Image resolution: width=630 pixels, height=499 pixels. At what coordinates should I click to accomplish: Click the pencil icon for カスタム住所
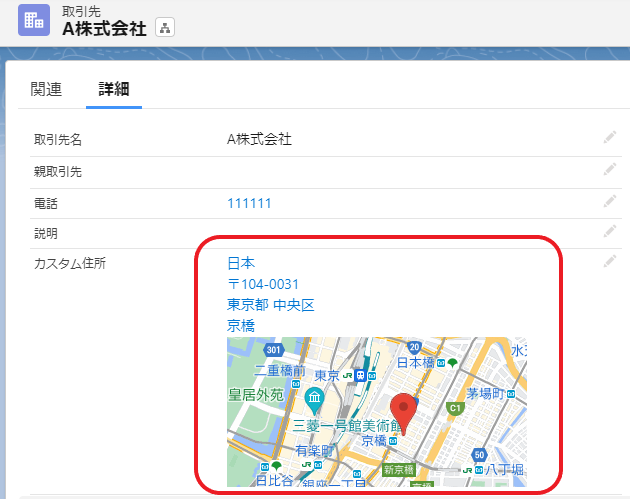(609, 263)
